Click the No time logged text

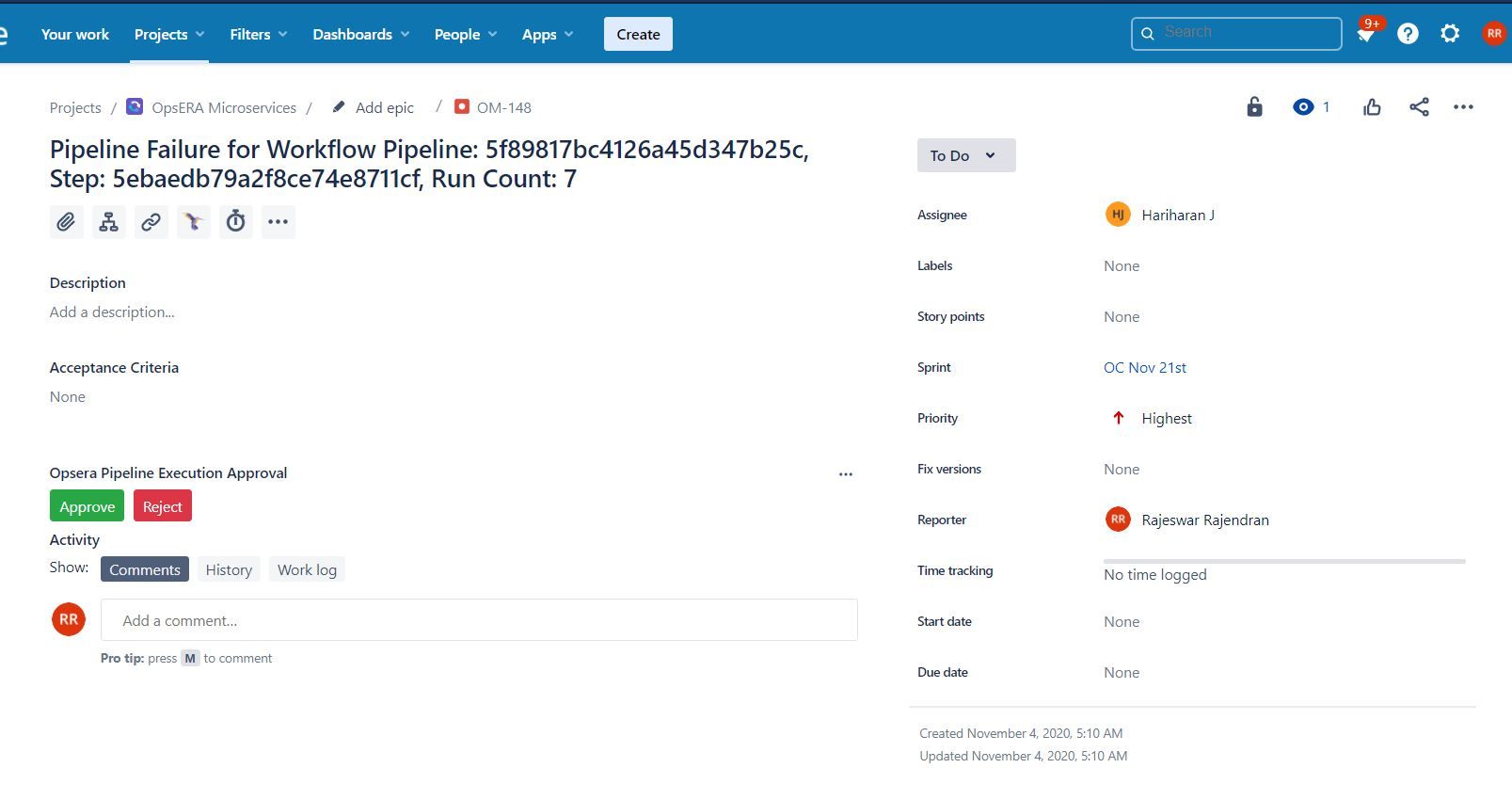[1155, 574]
